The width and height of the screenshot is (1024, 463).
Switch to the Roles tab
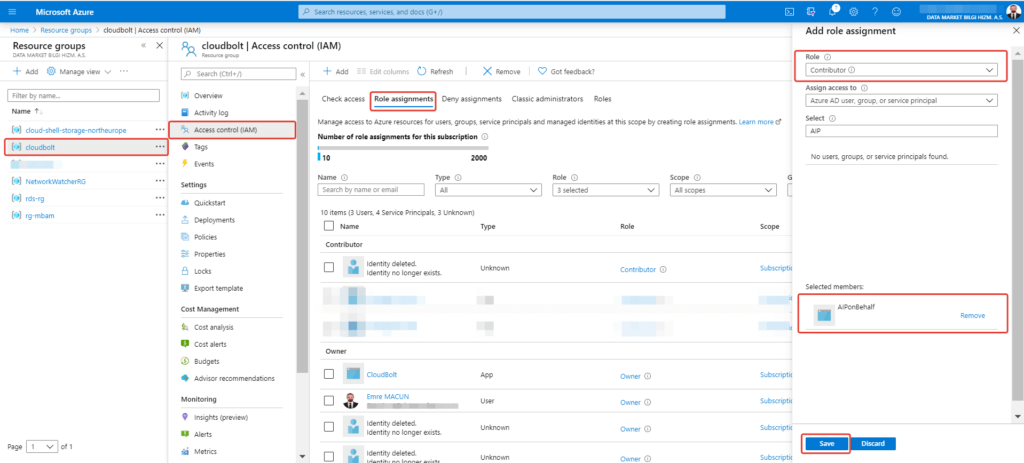[x=603, y=99]
